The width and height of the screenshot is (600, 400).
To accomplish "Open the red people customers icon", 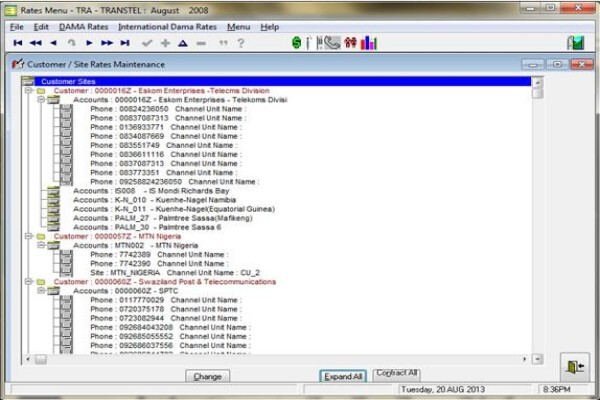I will 350,42.
